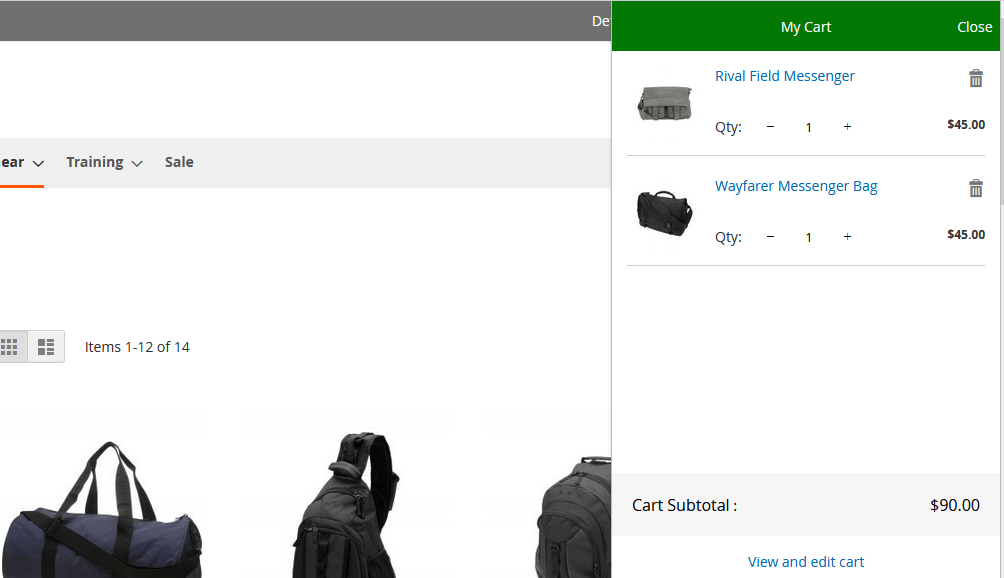Open View and edit cart link
Viewport: 1004px width, 578px height.
(x=806, y=562)
